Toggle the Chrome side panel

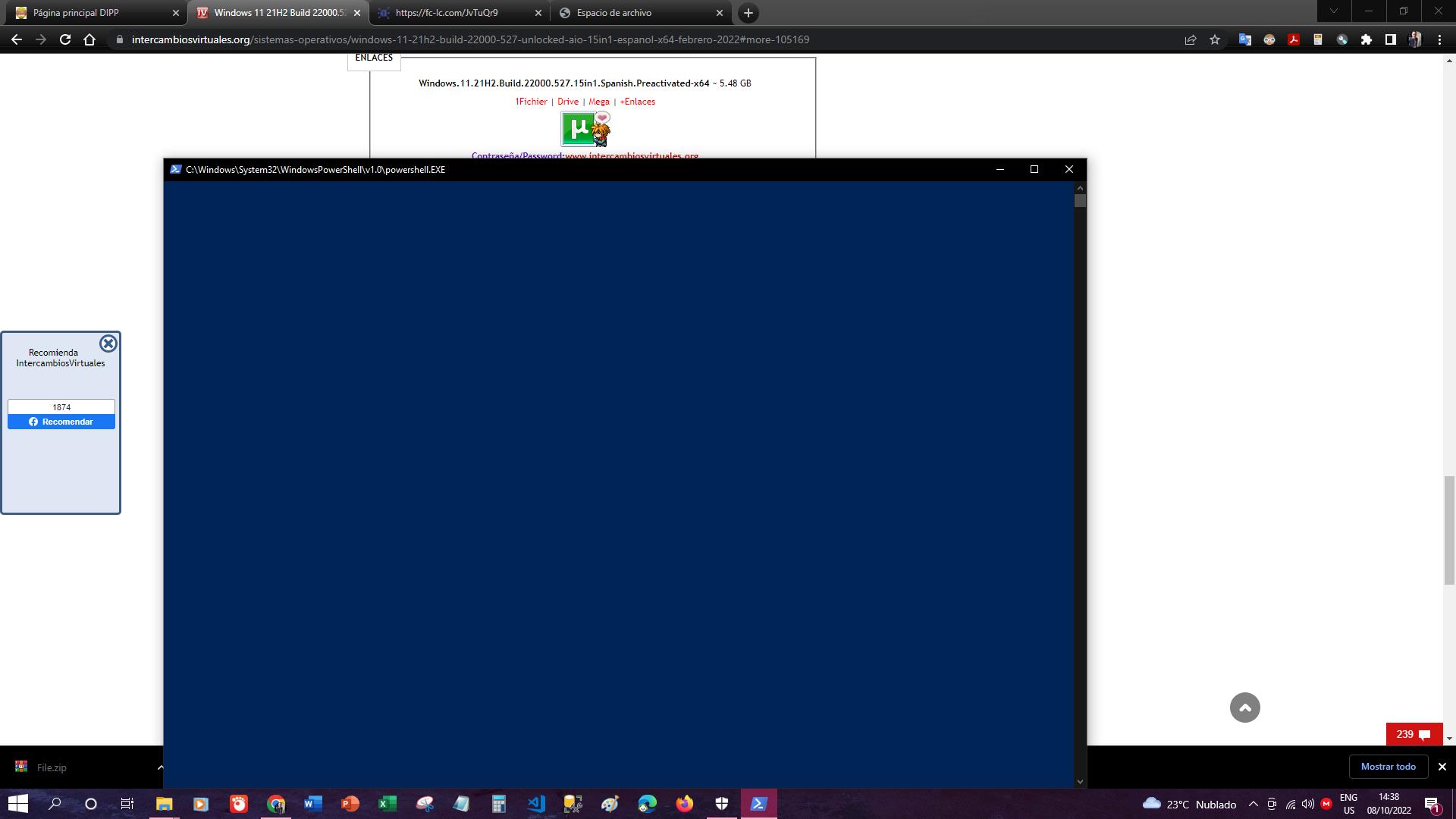click(x=1391, y=39)
